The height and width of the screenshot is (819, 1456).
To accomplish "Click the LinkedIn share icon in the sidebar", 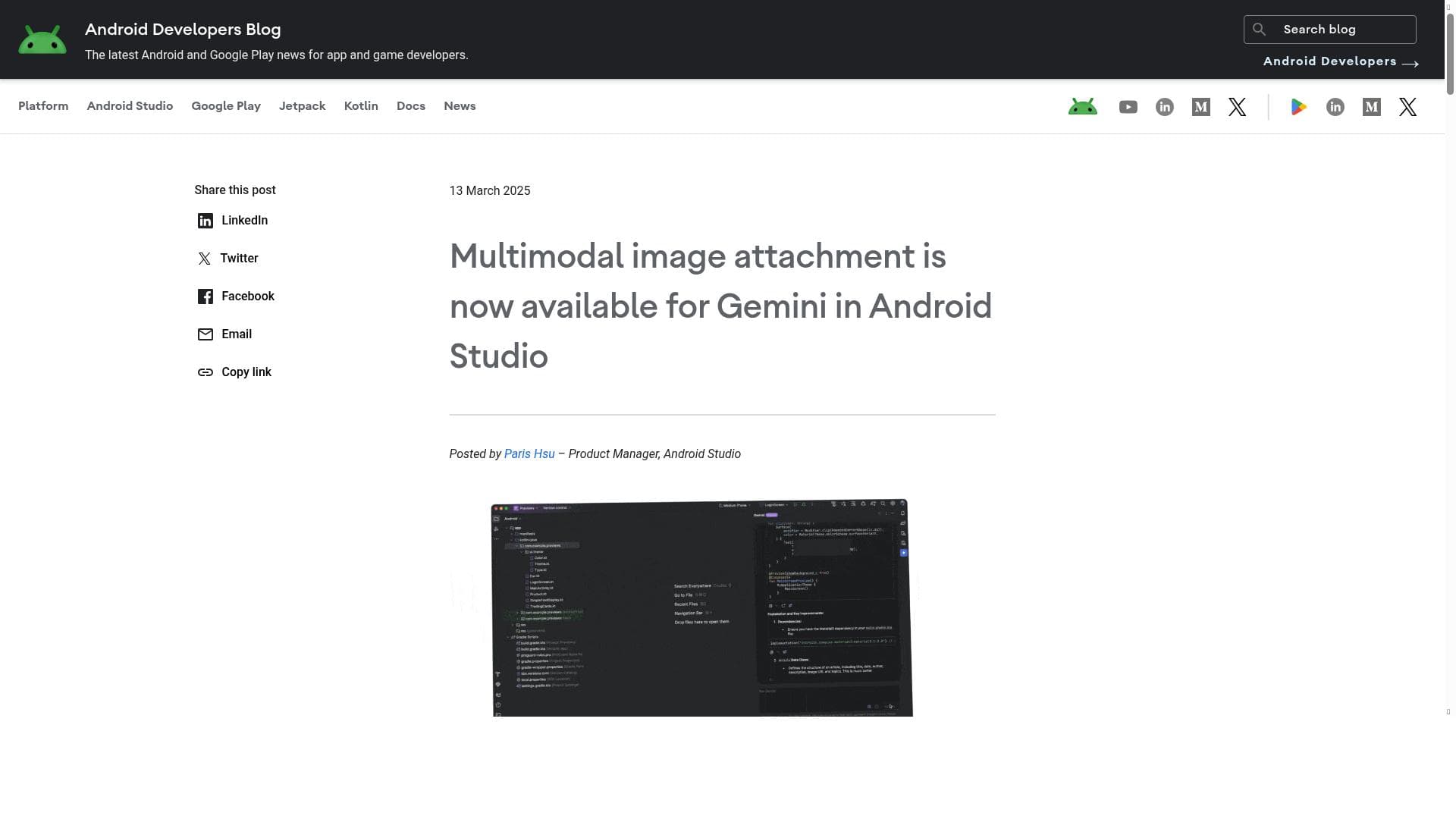I will (205, 221).
